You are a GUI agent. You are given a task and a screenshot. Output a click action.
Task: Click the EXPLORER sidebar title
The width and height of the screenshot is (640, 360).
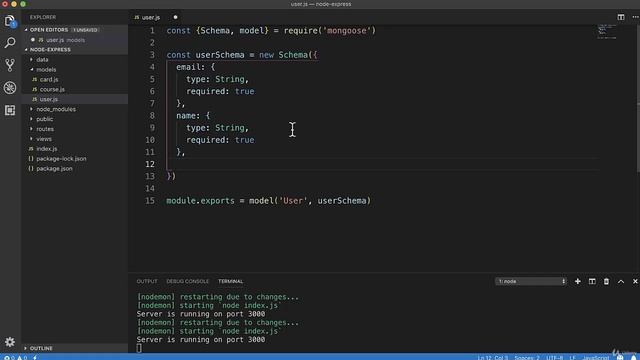tap(43, 17)
